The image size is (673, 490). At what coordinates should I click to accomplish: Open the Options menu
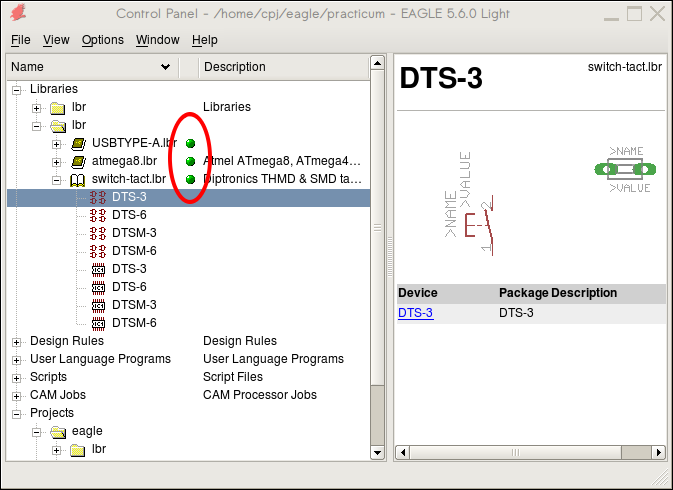(102, 40)
